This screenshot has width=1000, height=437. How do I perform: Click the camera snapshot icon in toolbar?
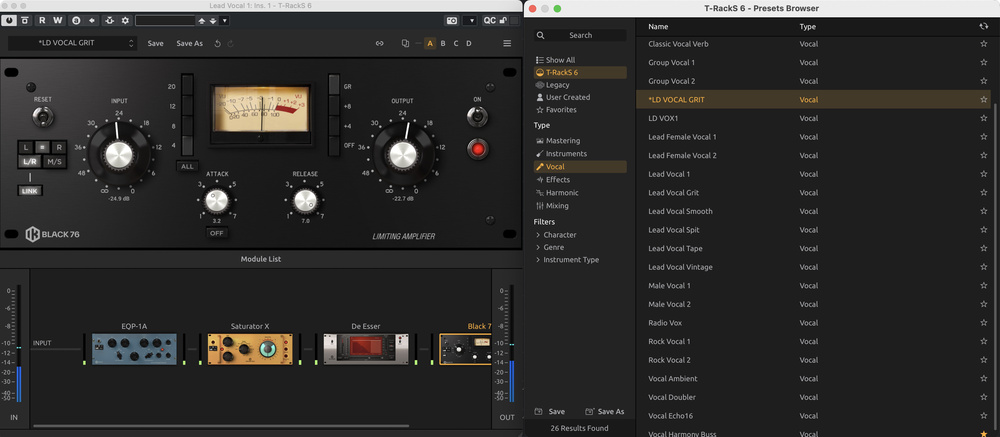click(452, 20)
